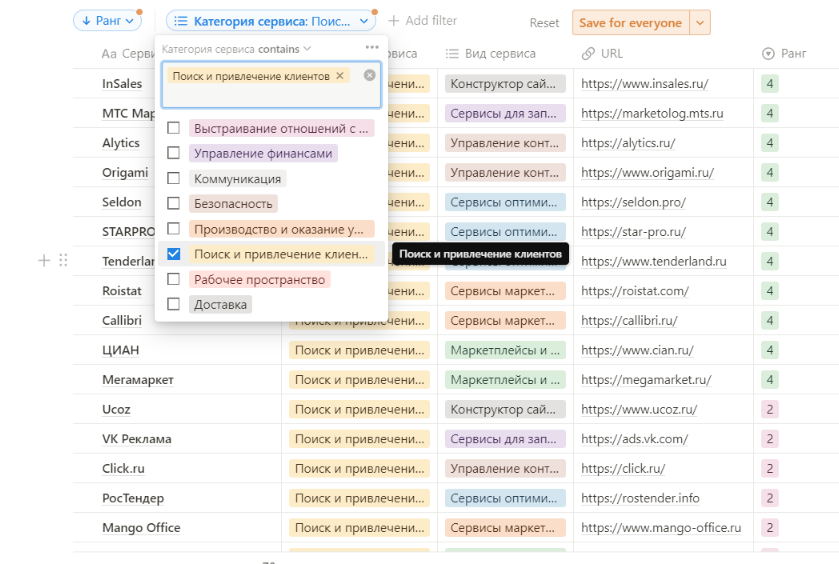839x564 pixels.
Task: Click the plus icon beside Add filter
Action: tap(394, 21)
